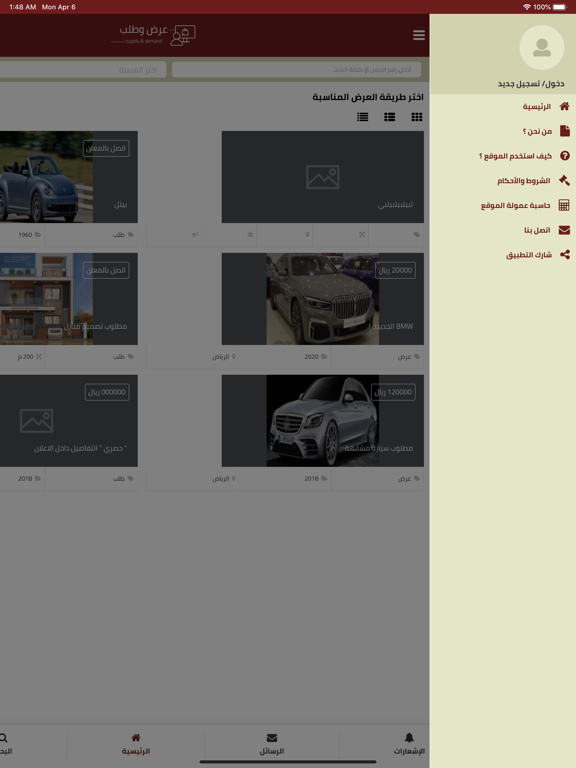576x768 pixels.
Task: Click طلب tag under بيتل ad
Action: 123,235
